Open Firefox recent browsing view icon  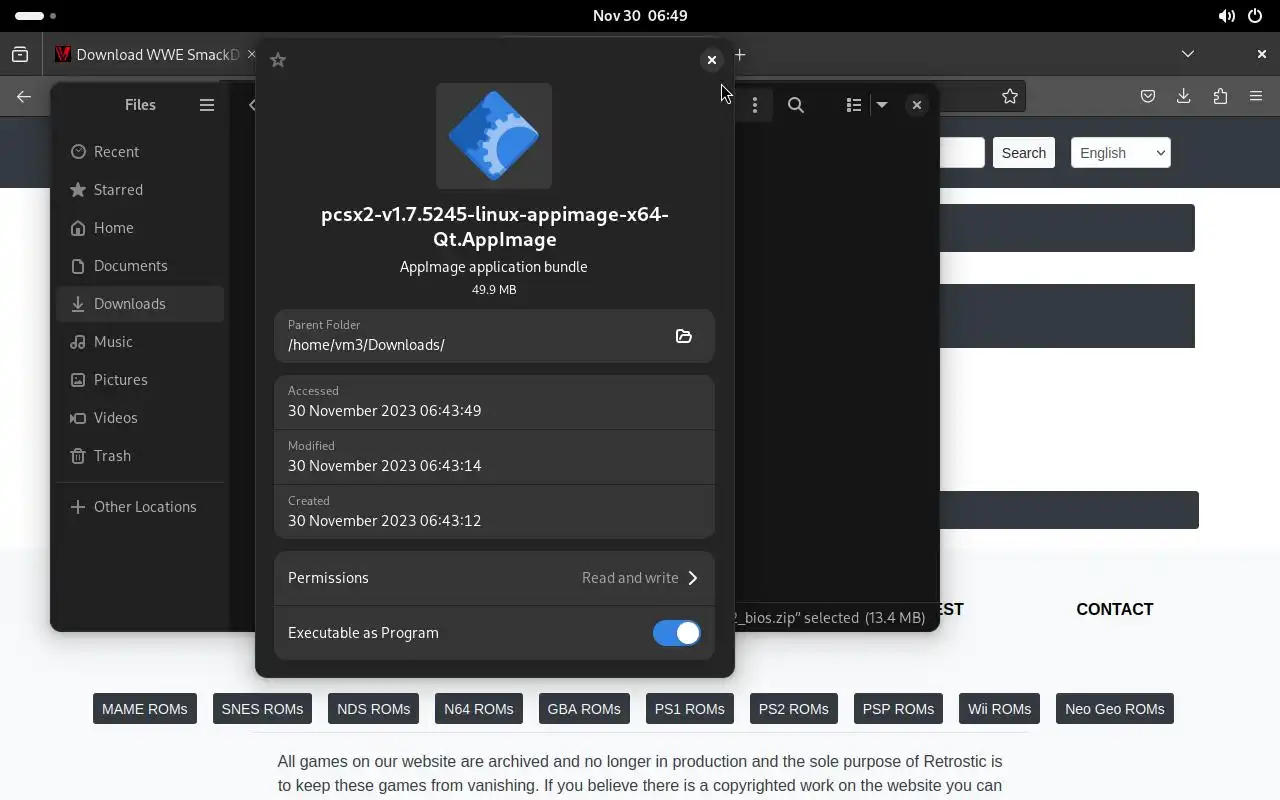(x=20, y=55)
